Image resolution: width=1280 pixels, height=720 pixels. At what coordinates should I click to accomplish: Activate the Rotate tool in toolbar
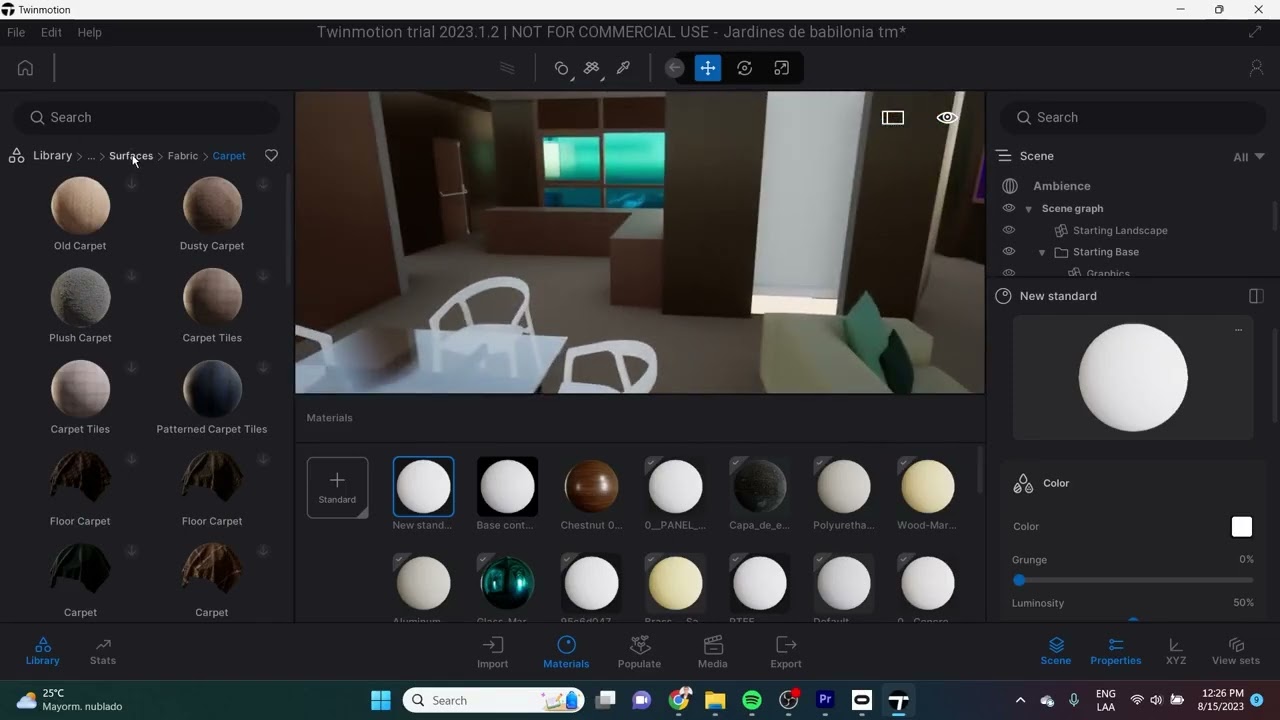pyautogui.click(x=745, y=68)
